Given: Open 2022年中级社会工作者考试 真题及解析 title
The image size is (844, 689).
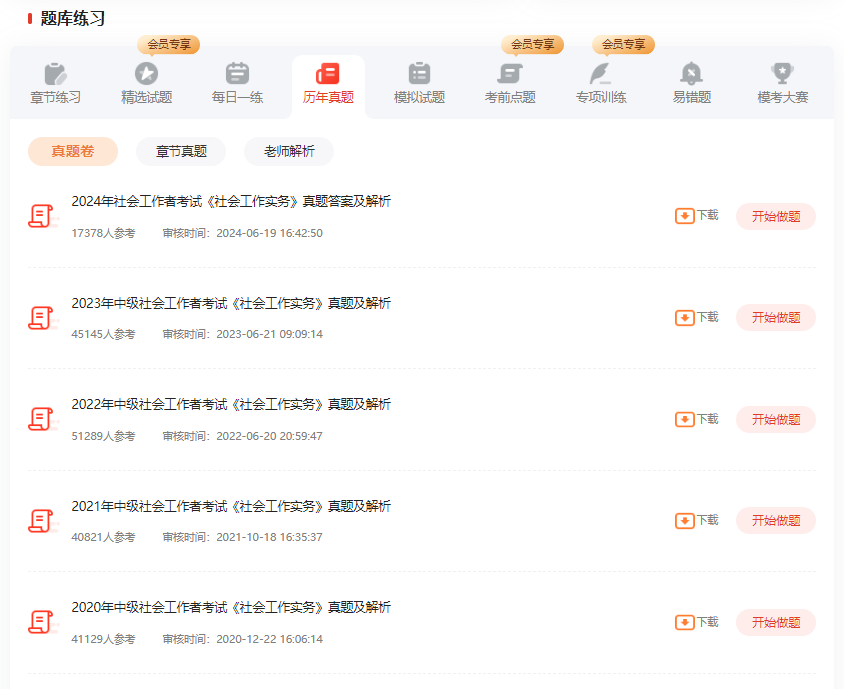Looking at the screenshot, I should [231, 404].
